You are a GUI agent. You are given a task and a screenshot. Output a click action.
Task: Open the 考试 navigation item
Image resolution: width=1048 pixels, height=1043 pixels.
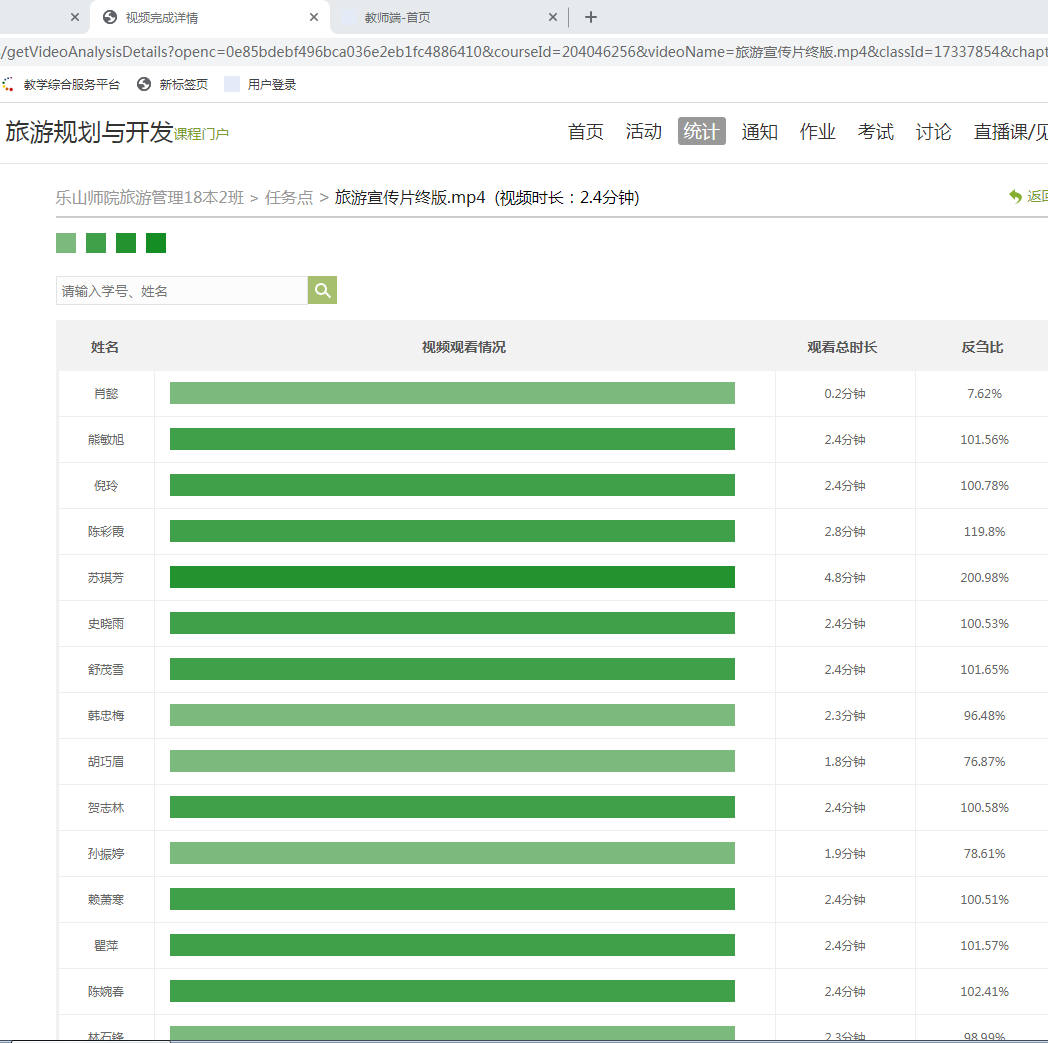875,132
